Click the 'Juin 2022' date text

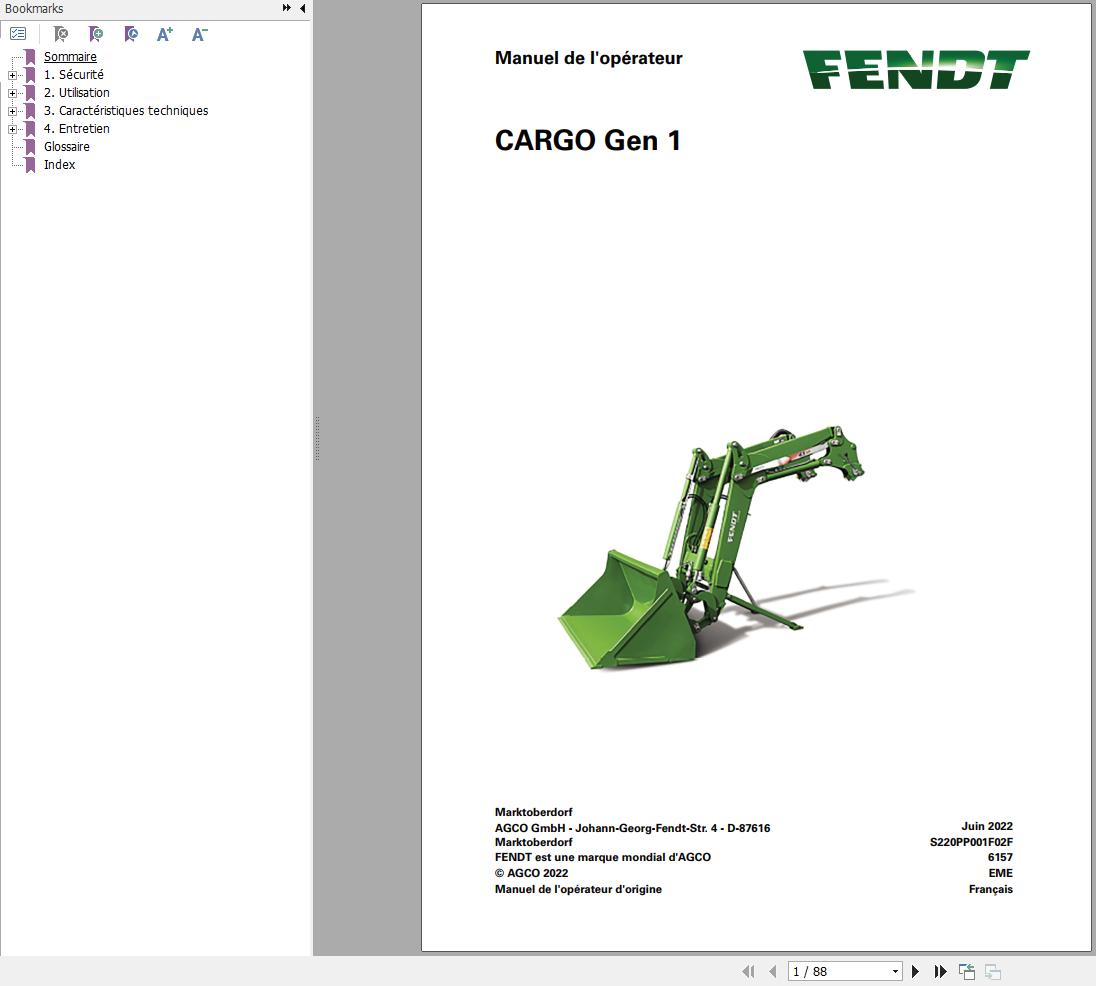point(987,826)
